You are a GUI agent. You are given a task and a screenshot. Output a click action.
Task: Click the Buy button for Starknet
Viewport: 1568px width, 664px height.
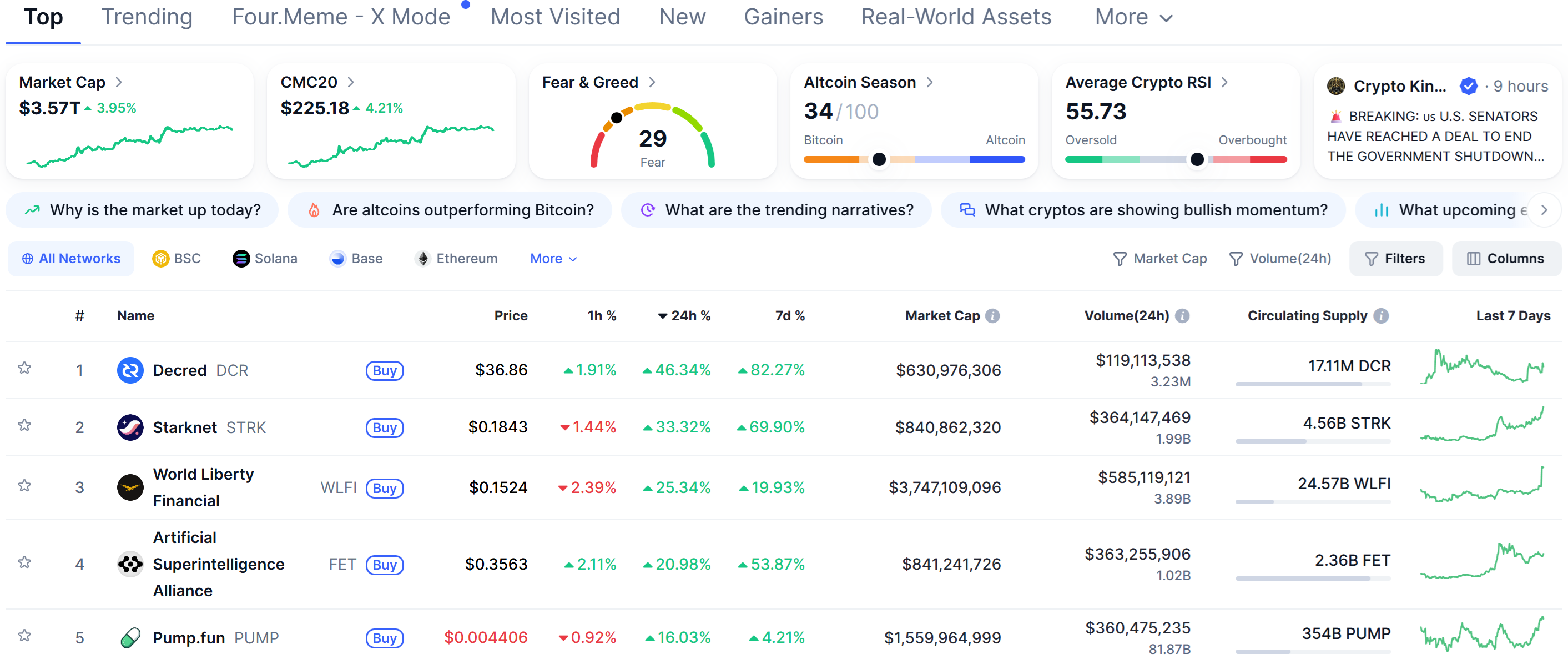tap(384, 428)
